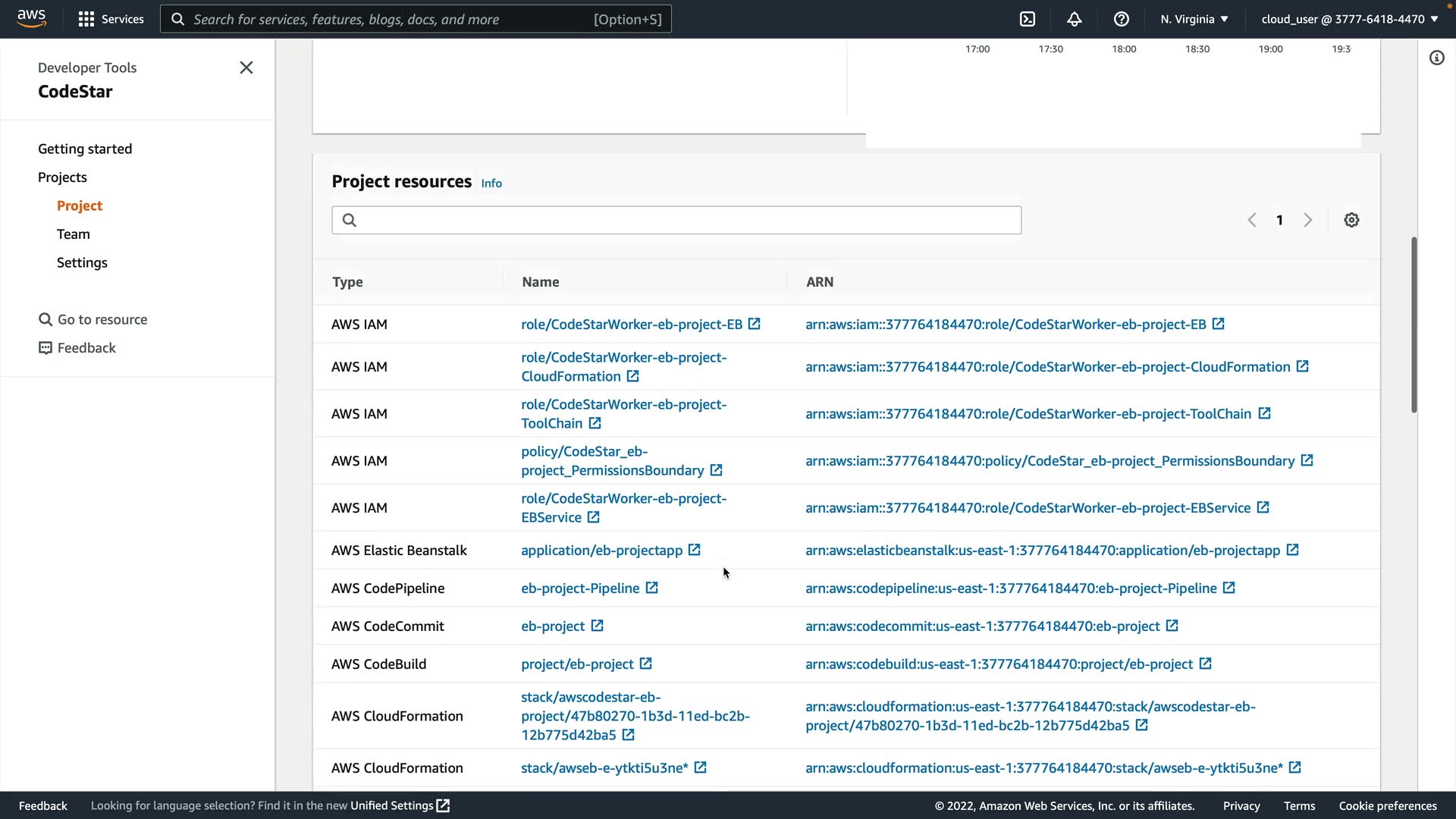Open the help question mark icon
This screenshot has width=1456, height=819.
pos(1122,19)
